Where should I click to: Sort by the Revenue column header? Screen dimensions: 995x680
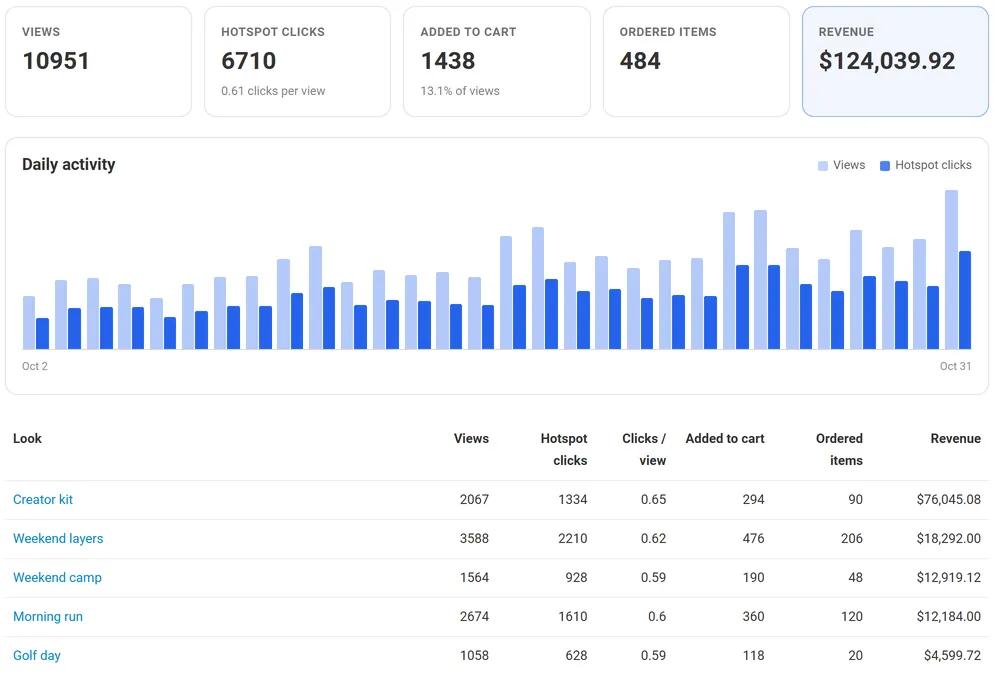pyautogui.click(x=956, y=438)
